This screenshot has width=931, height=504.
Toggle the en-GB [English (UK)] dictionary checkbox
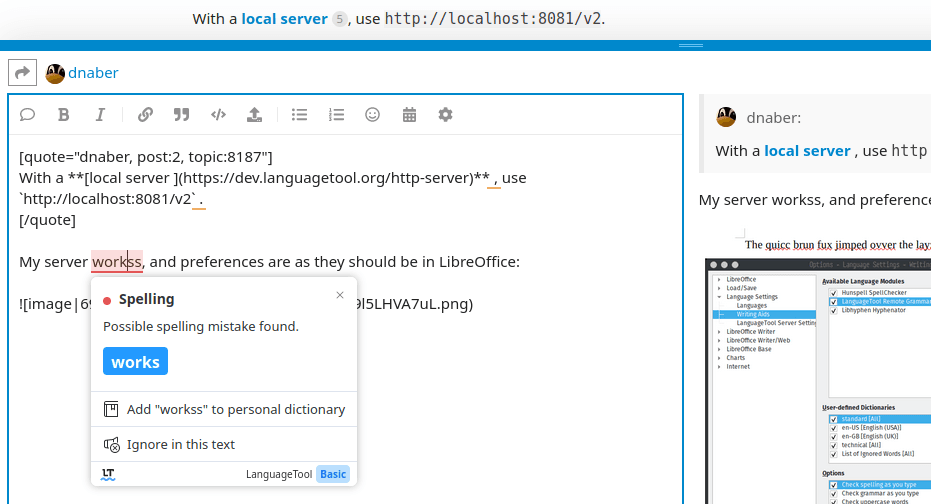pos(834,436)
